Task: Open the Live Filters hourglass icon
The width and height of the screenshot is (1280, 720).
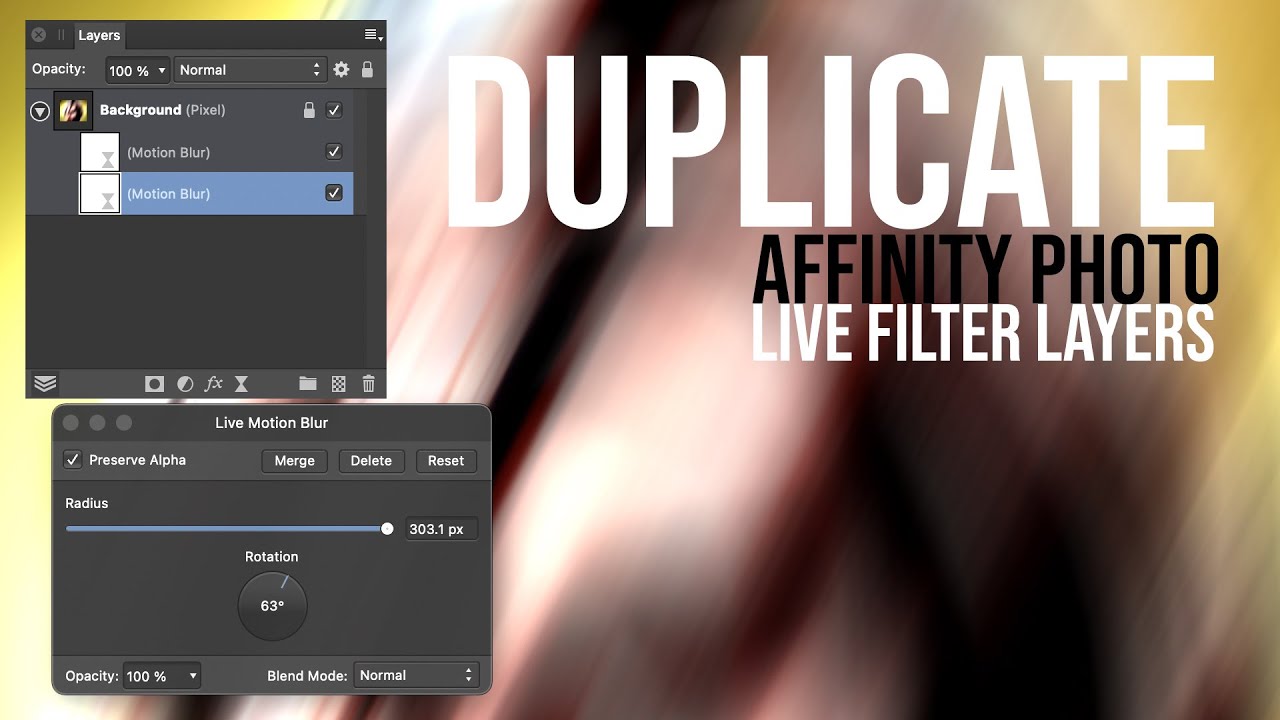Action: [241, 383]
